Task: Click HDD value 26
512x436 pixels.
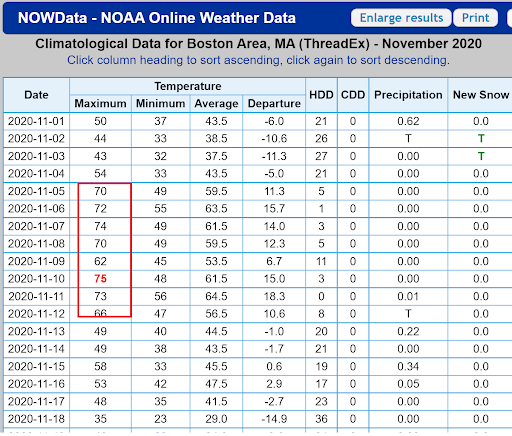Action: tap(321, 138)
